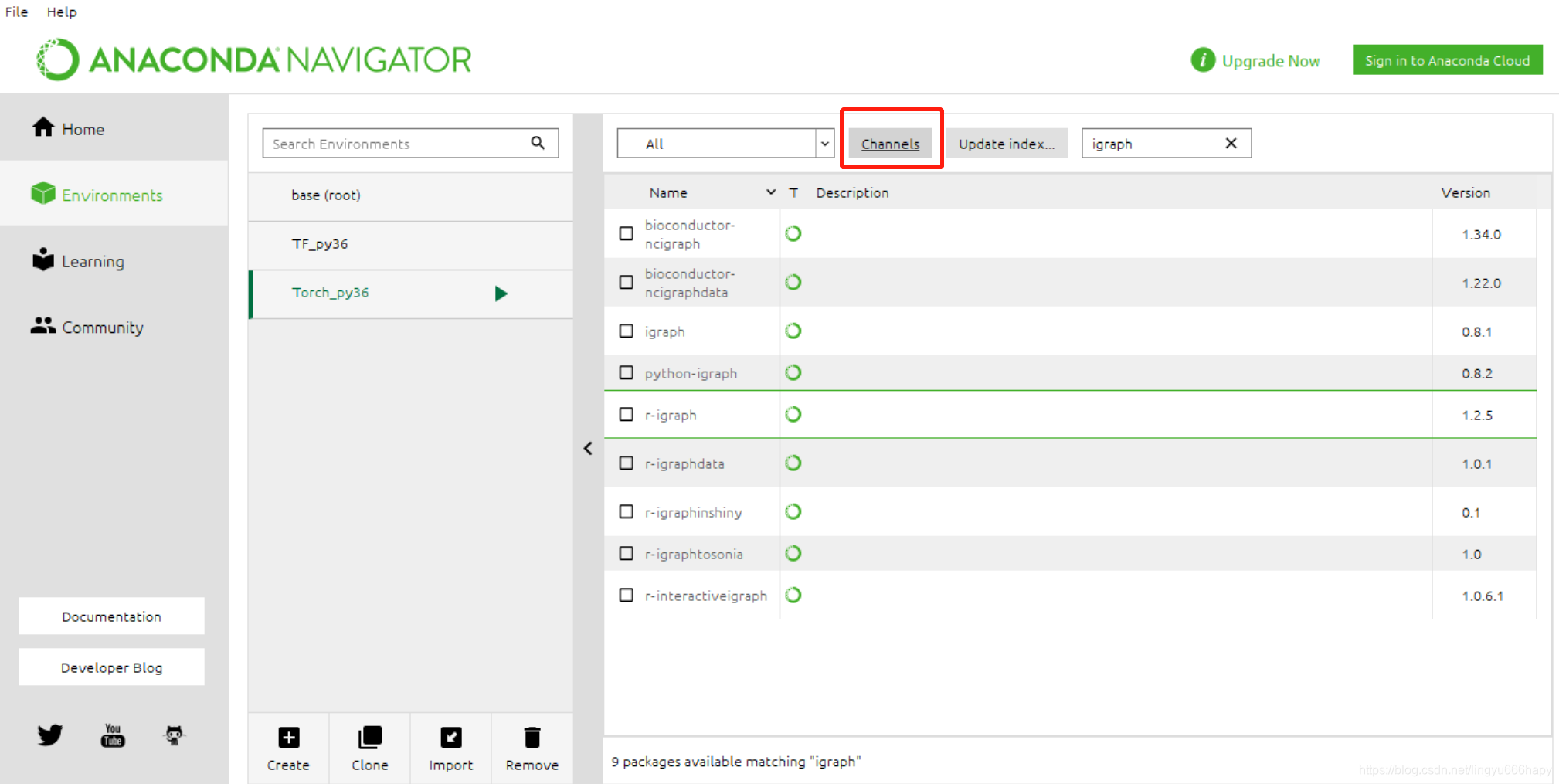Open the All package filter dropdown
The width and height of the screenshot is (1559, 784).
coord(725,144)
